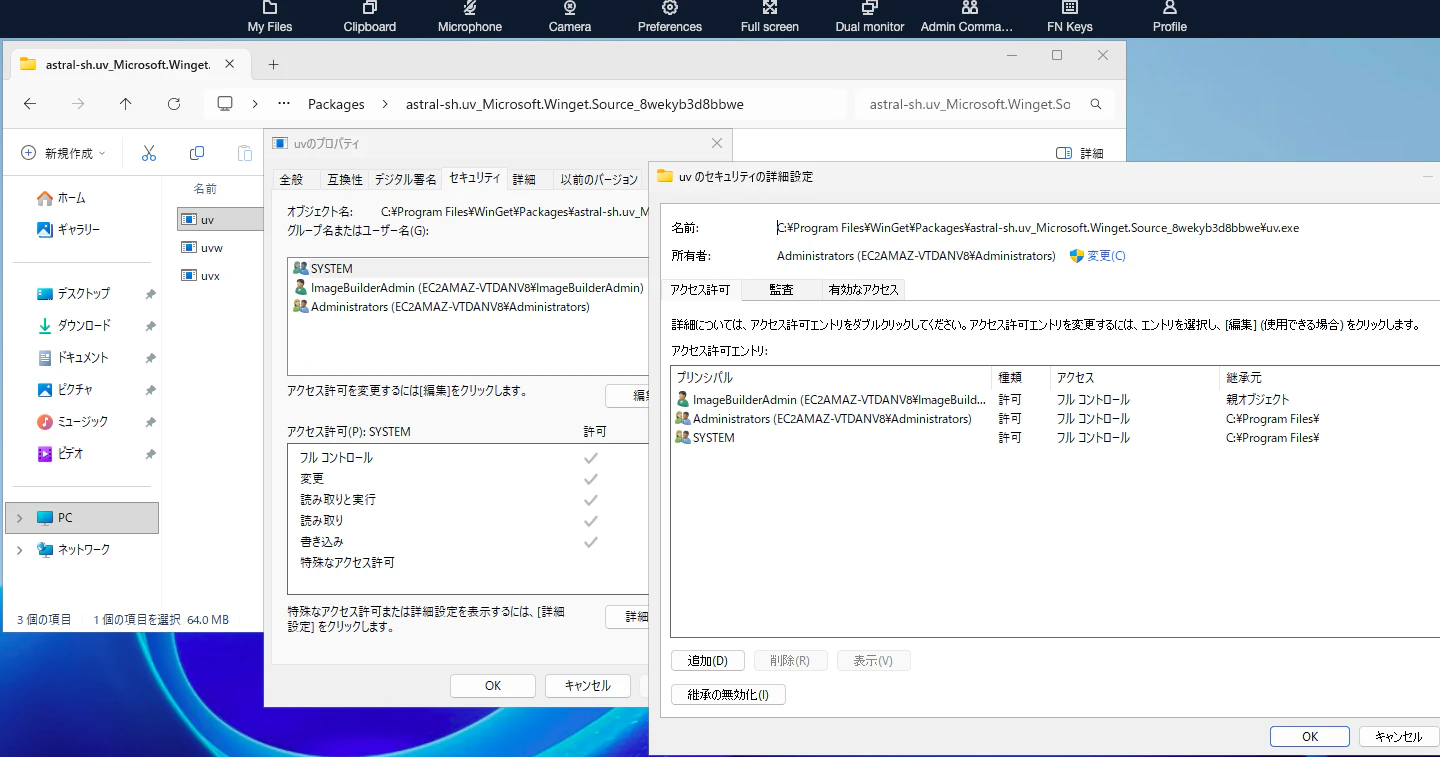Image resolution: width=1440 pixels, height=757 pixels.
Task: Show hidden breadcrumb path with ellipsis
Action: coord(284,104)
